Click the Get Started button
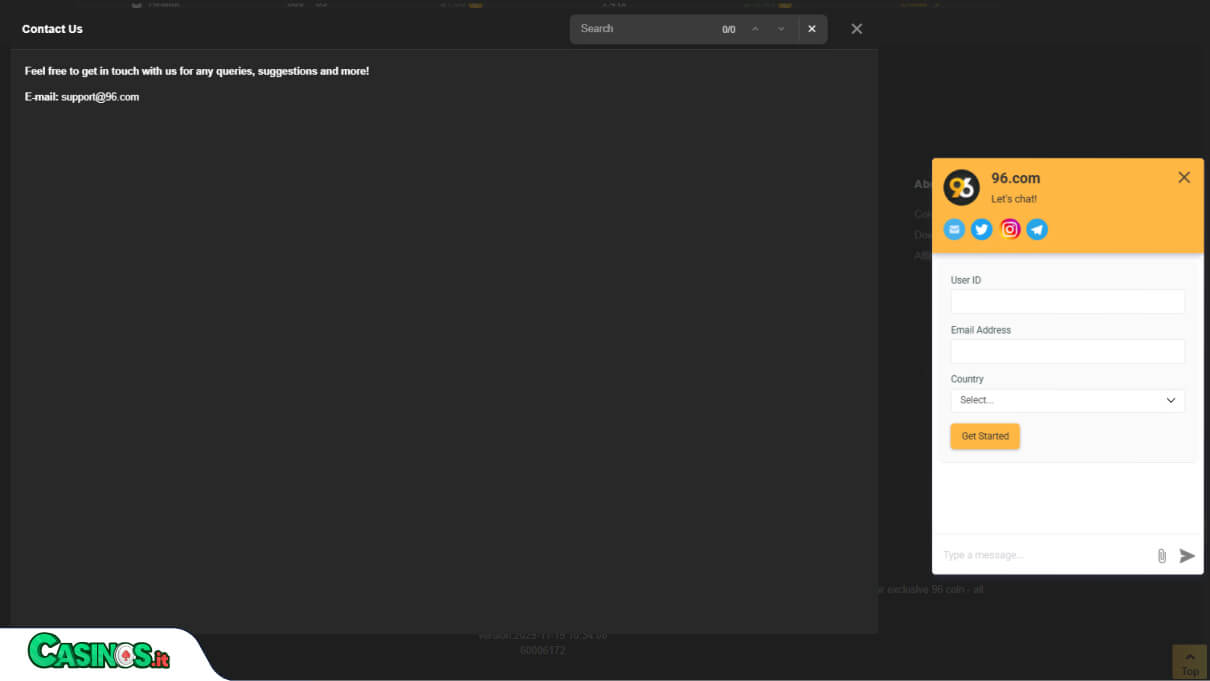1210x681 pixels. (x=985, y=436)
